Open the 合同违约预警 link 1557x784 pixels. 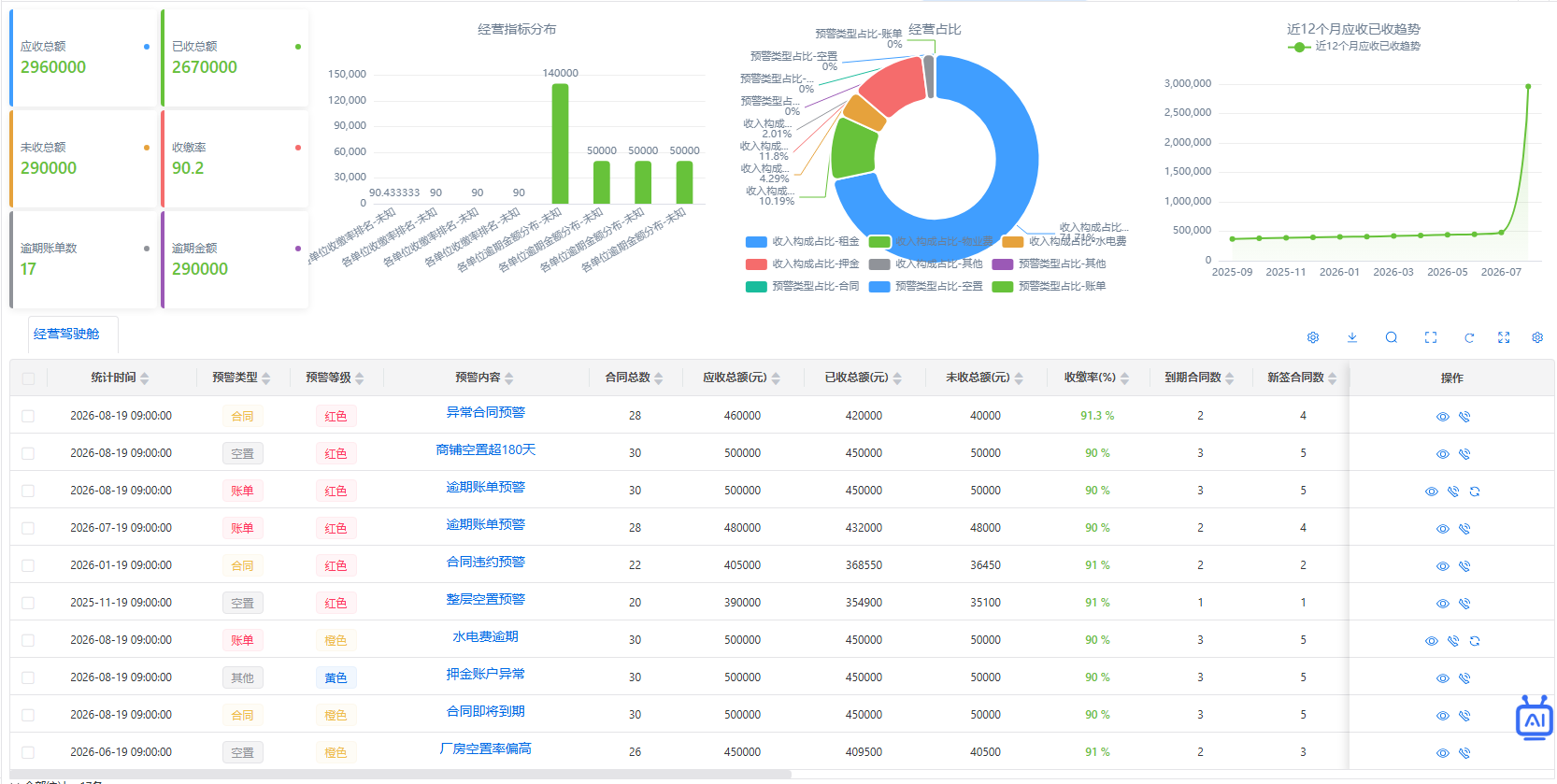click(485, 562)
